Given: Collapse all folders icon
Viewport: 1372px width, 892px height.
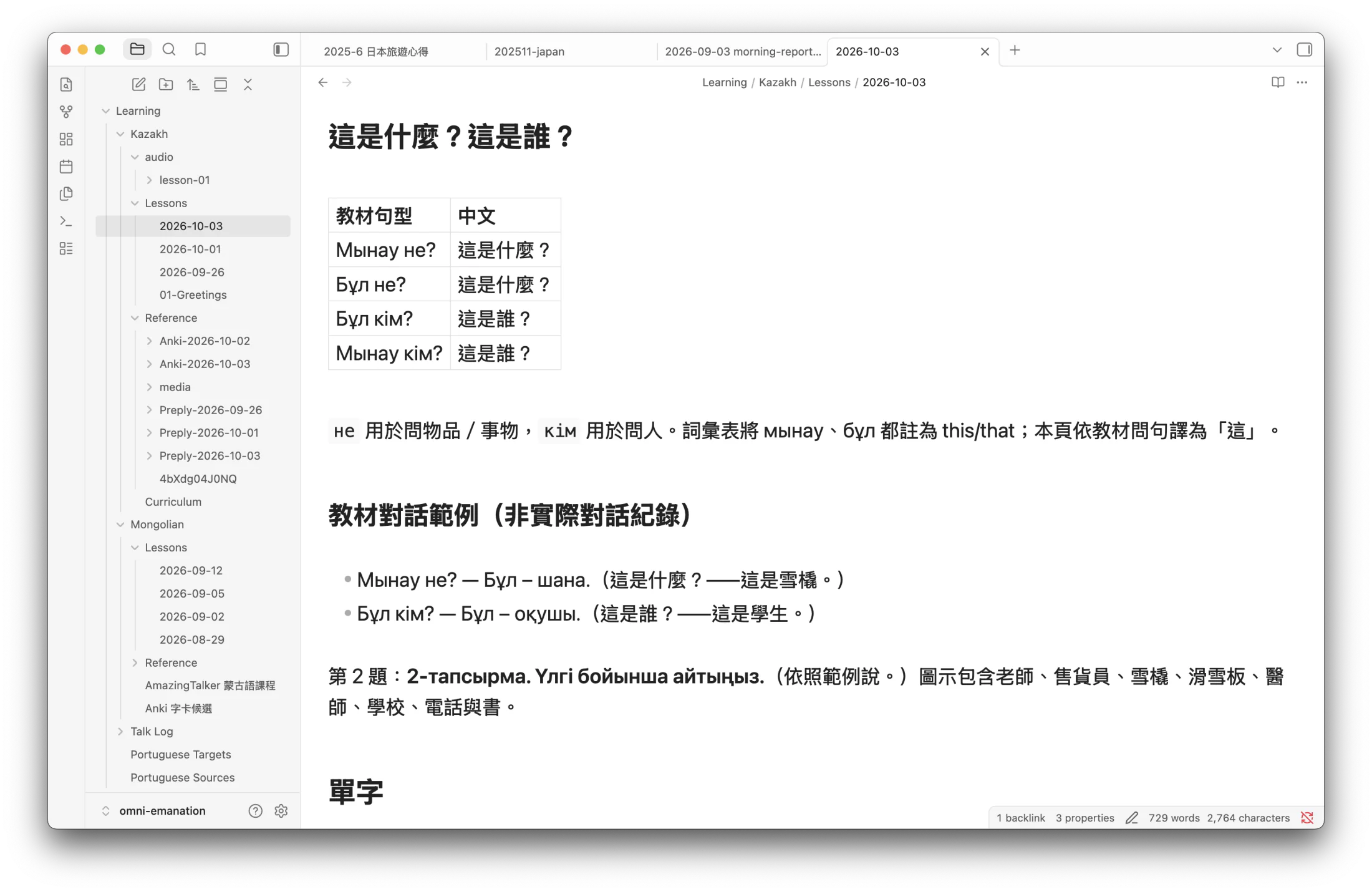Looking at the screenshot, I should (248, 84).
